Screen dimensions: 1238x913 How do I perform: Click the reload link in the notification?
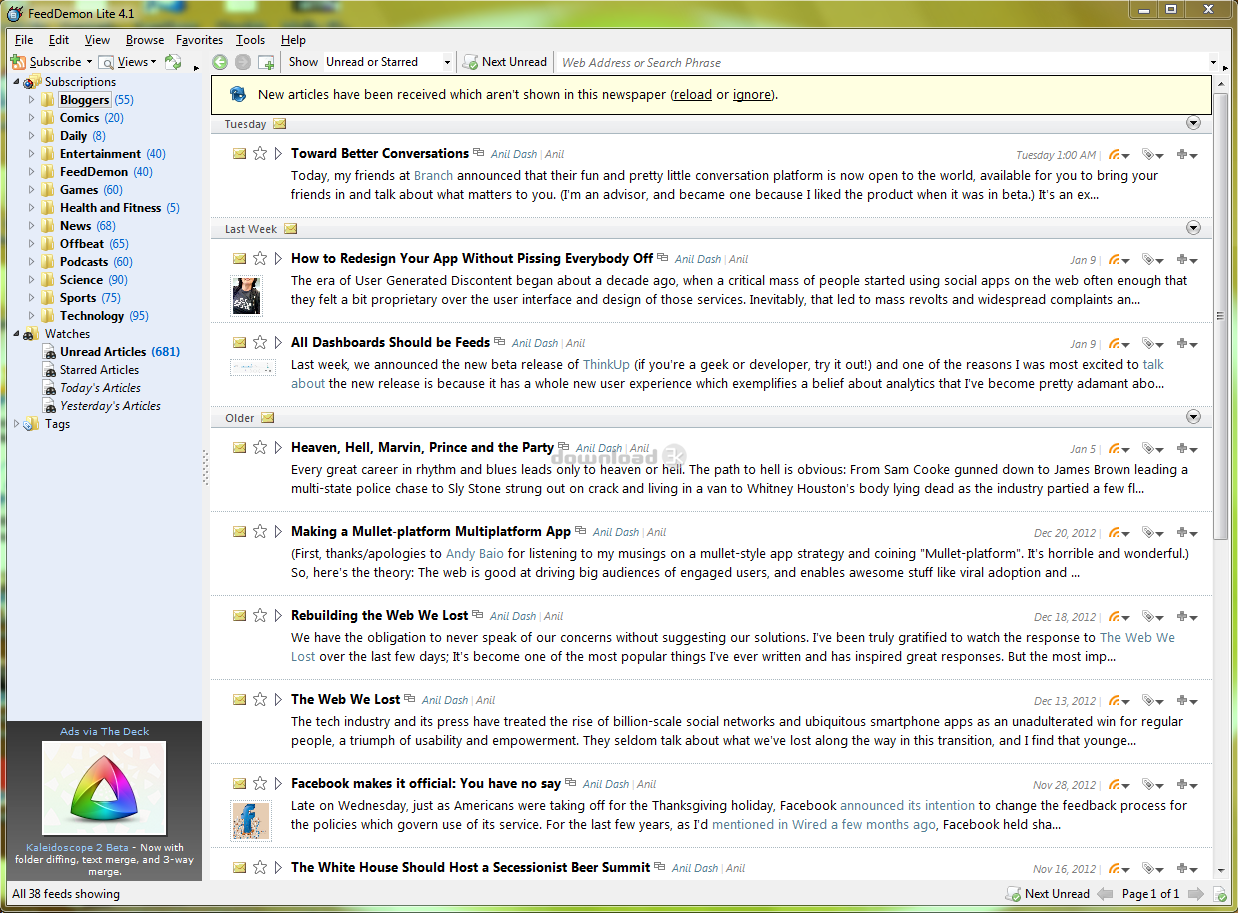pos(693,95)
